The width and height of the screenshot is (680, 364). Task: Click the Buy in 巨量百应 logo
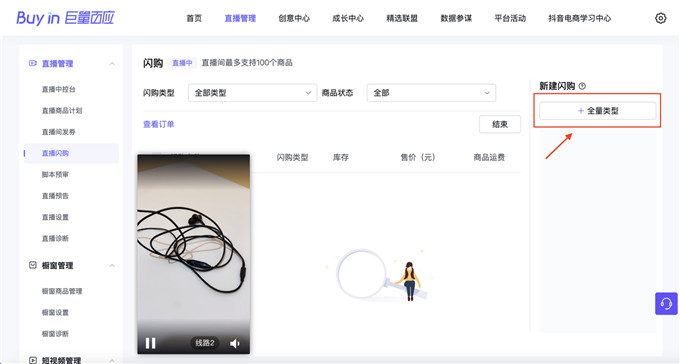click(x=65, y=18)
